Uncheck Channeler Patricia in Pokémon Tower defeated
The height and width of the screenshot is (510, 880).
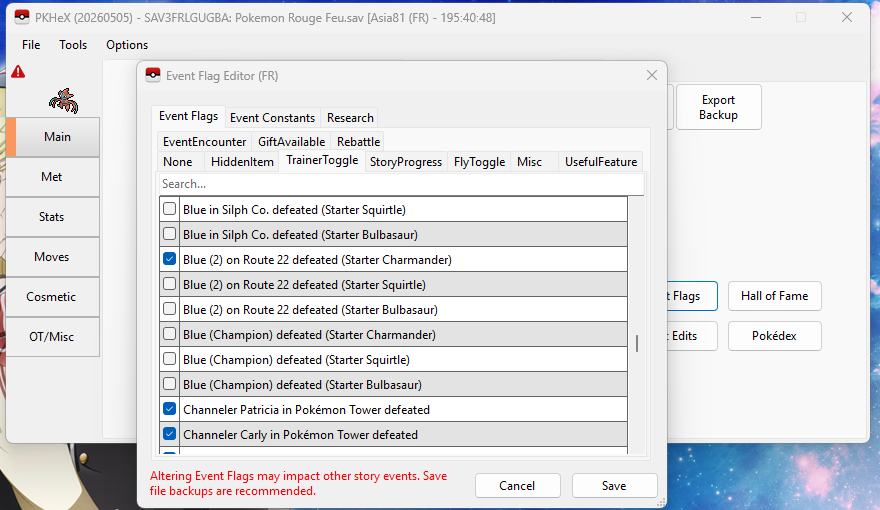(x=169, y=409)
